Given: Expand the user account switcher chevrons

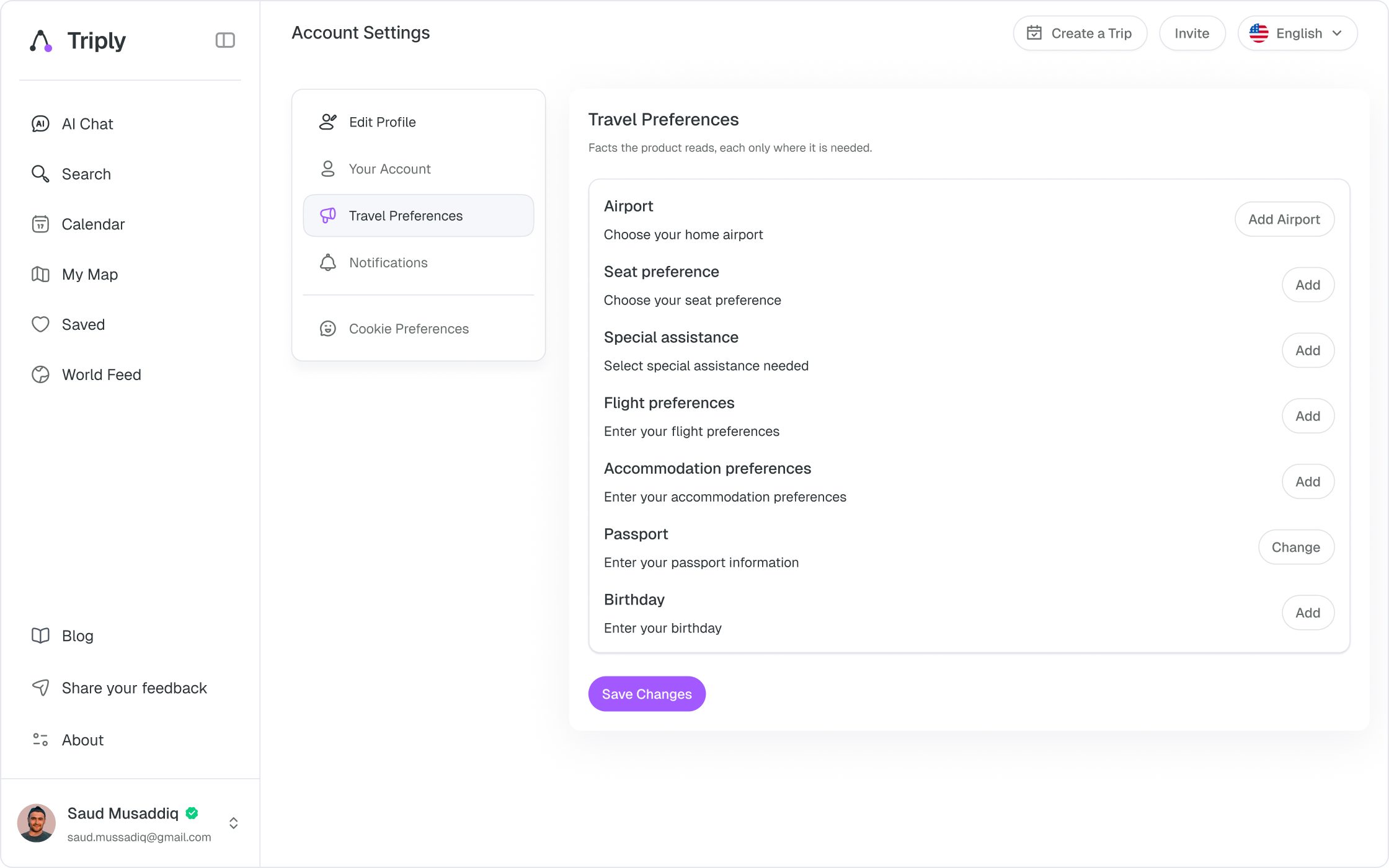Looking at the screenshot, I should click(x=234, y=823).
